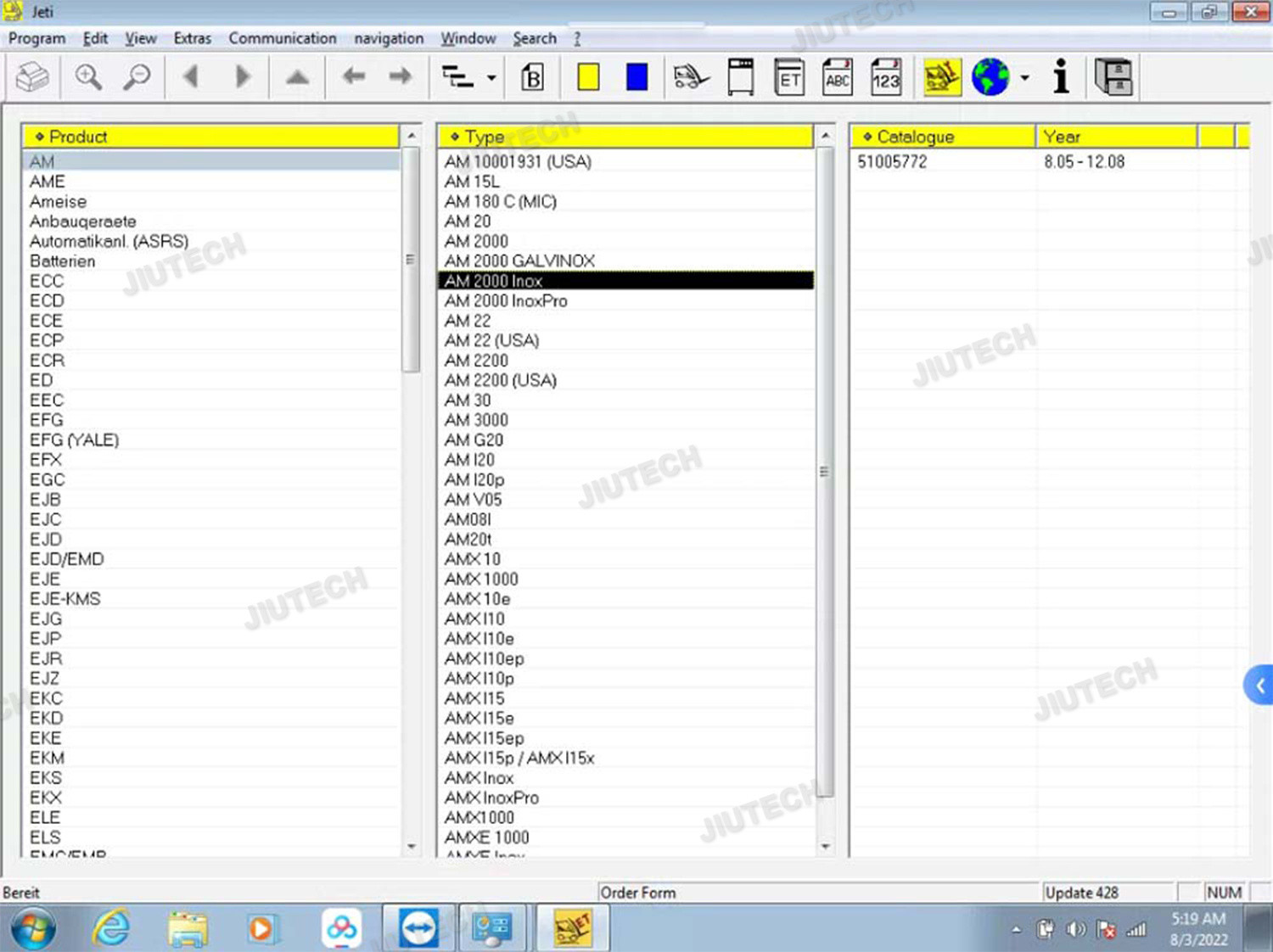Open TeamViewer from taskbar
This screenshot has width=1273, height=952.
pos(418,928)
